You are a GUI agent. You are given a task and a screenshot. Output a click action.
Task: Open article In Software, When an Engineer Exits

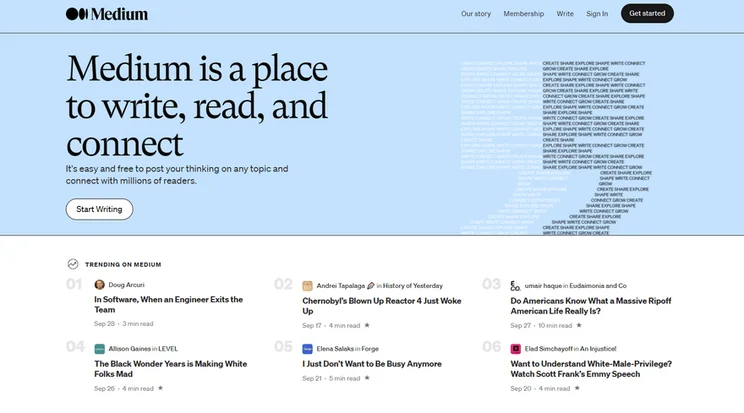(x=168, y=305)
